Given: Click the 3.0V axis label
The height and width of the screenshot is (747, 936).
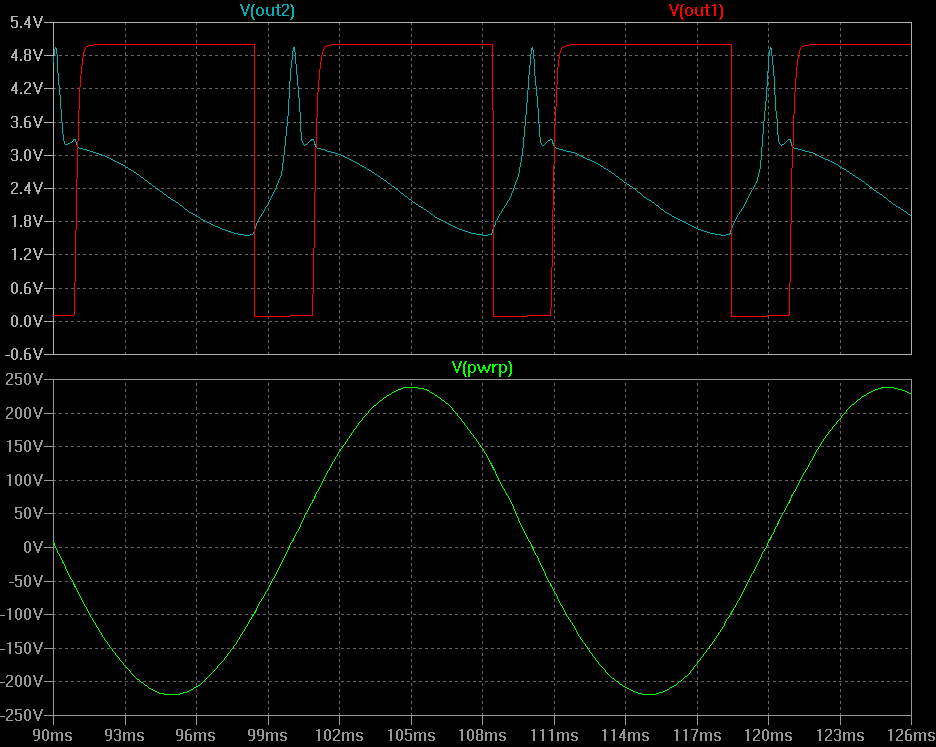Looking at the screenshot, I should click(x=27, y=155).
